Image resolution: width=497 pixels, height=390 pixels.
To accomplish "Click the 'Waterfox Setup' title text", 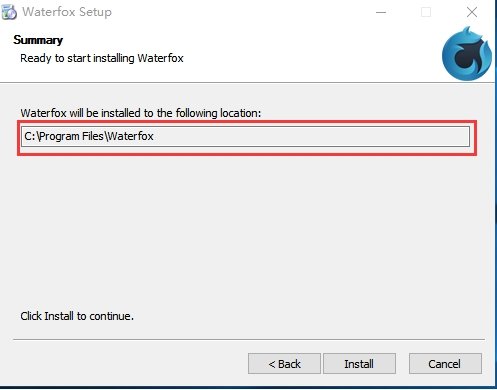I will point(67,12).
